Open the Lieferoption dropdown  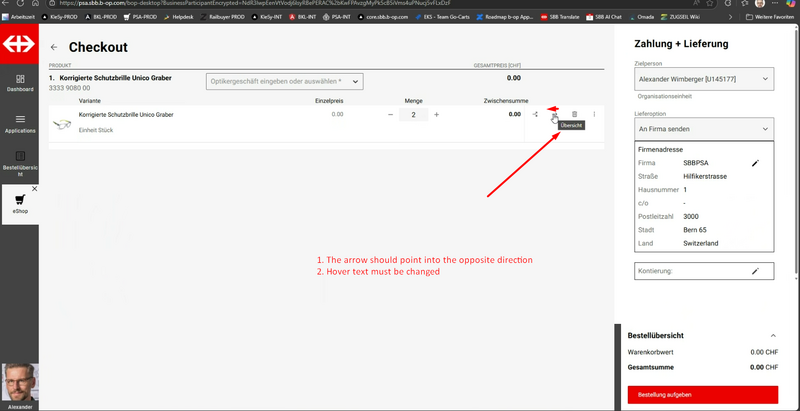(x=704, y=128)
